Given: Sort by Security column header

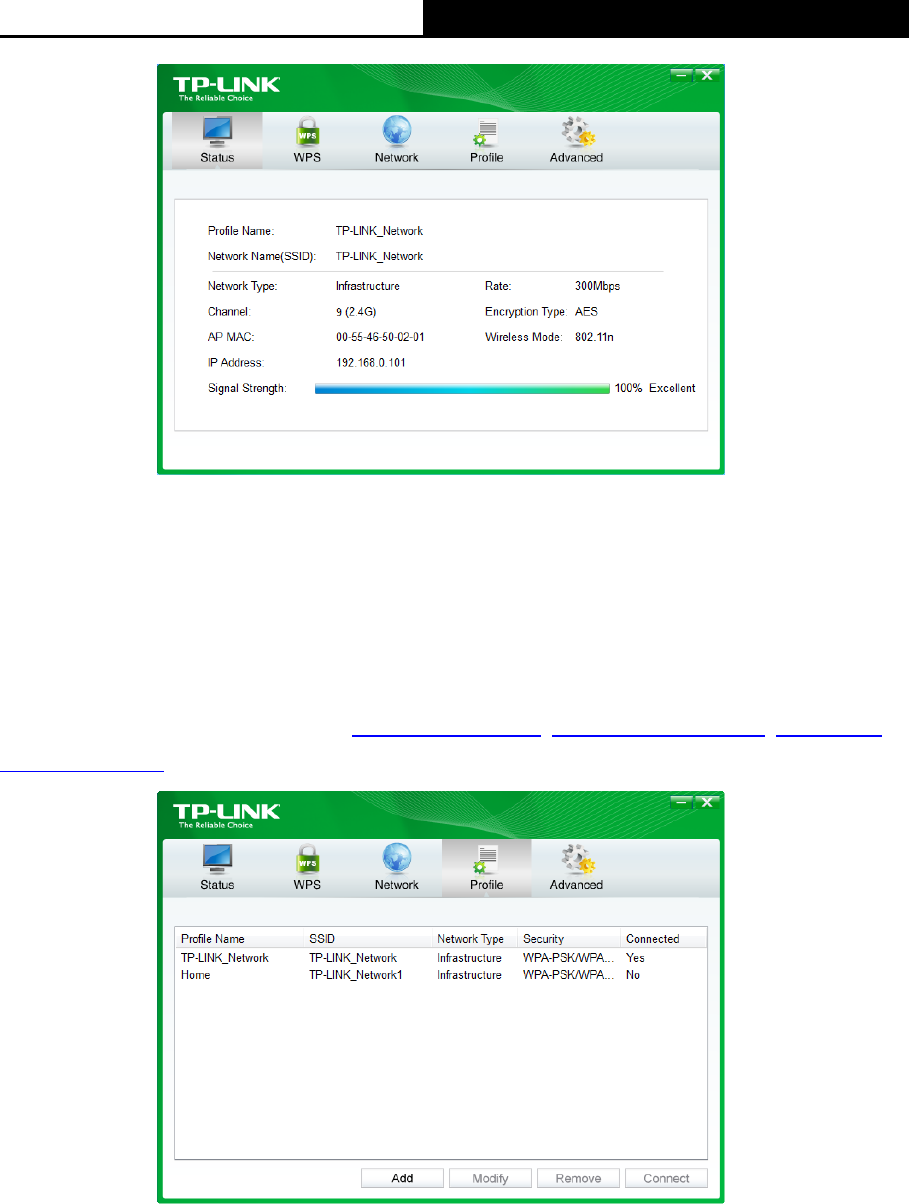Looking at the screenshot, I should point(570,939).
